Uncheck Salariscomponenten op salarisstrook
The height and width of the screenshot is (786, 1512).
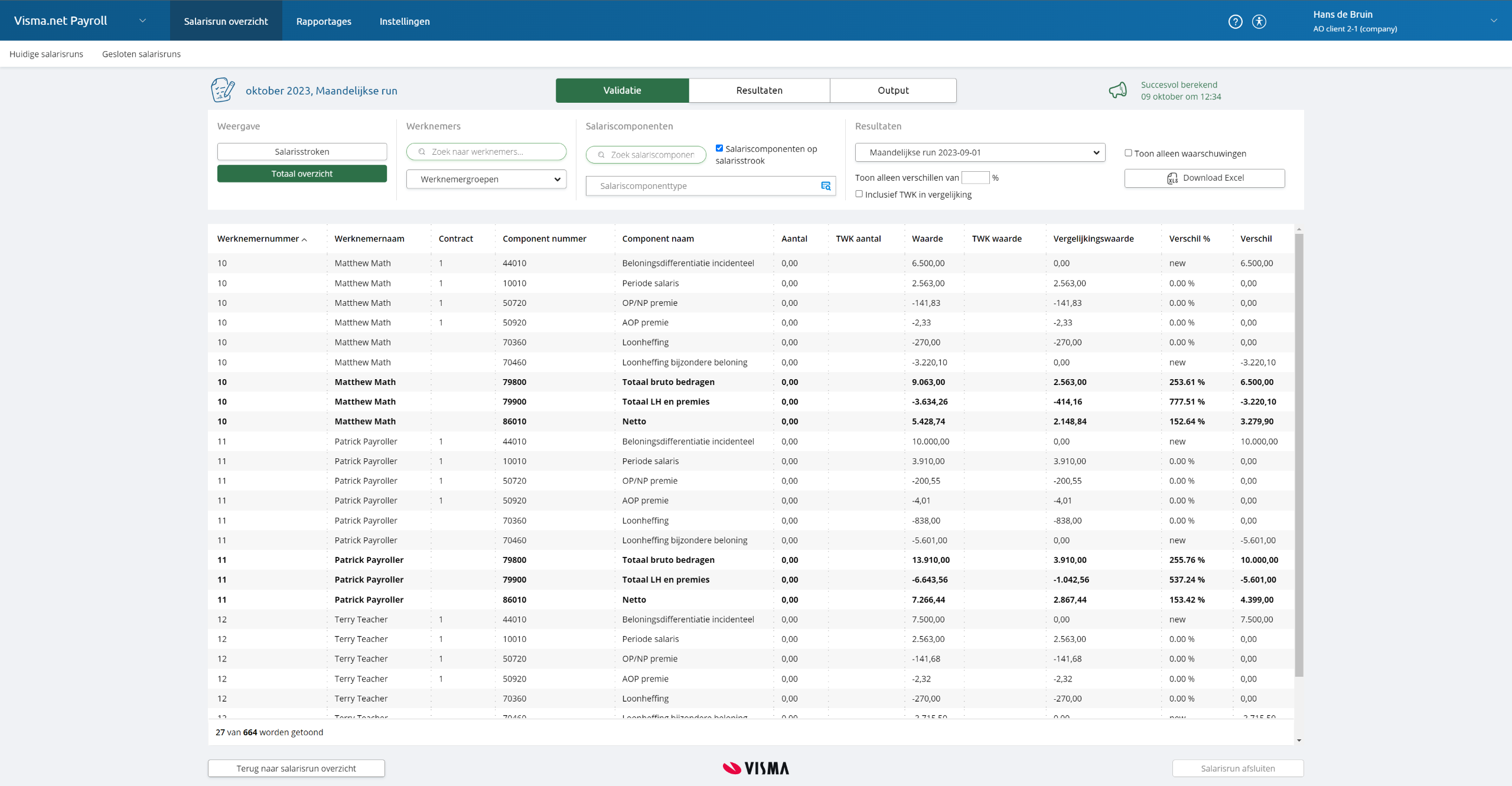point(719,148)
